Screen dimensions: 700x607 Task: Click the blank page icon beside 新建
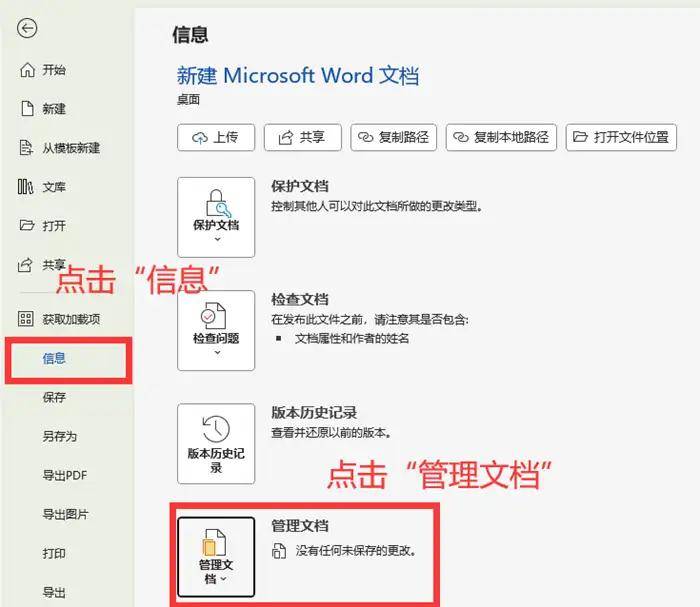[x=27, y=108]
